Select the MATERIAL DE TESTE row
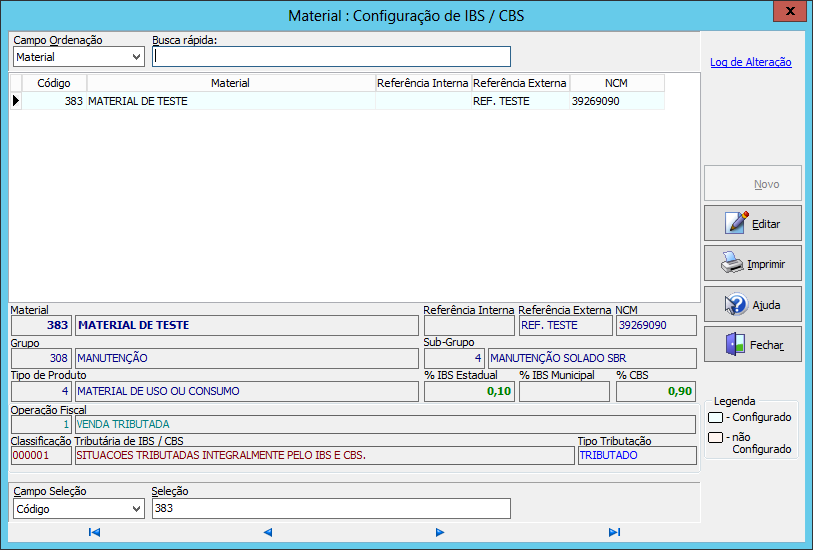Image resolution: width=813 pixels, height=550 pixels. point(230,101)
